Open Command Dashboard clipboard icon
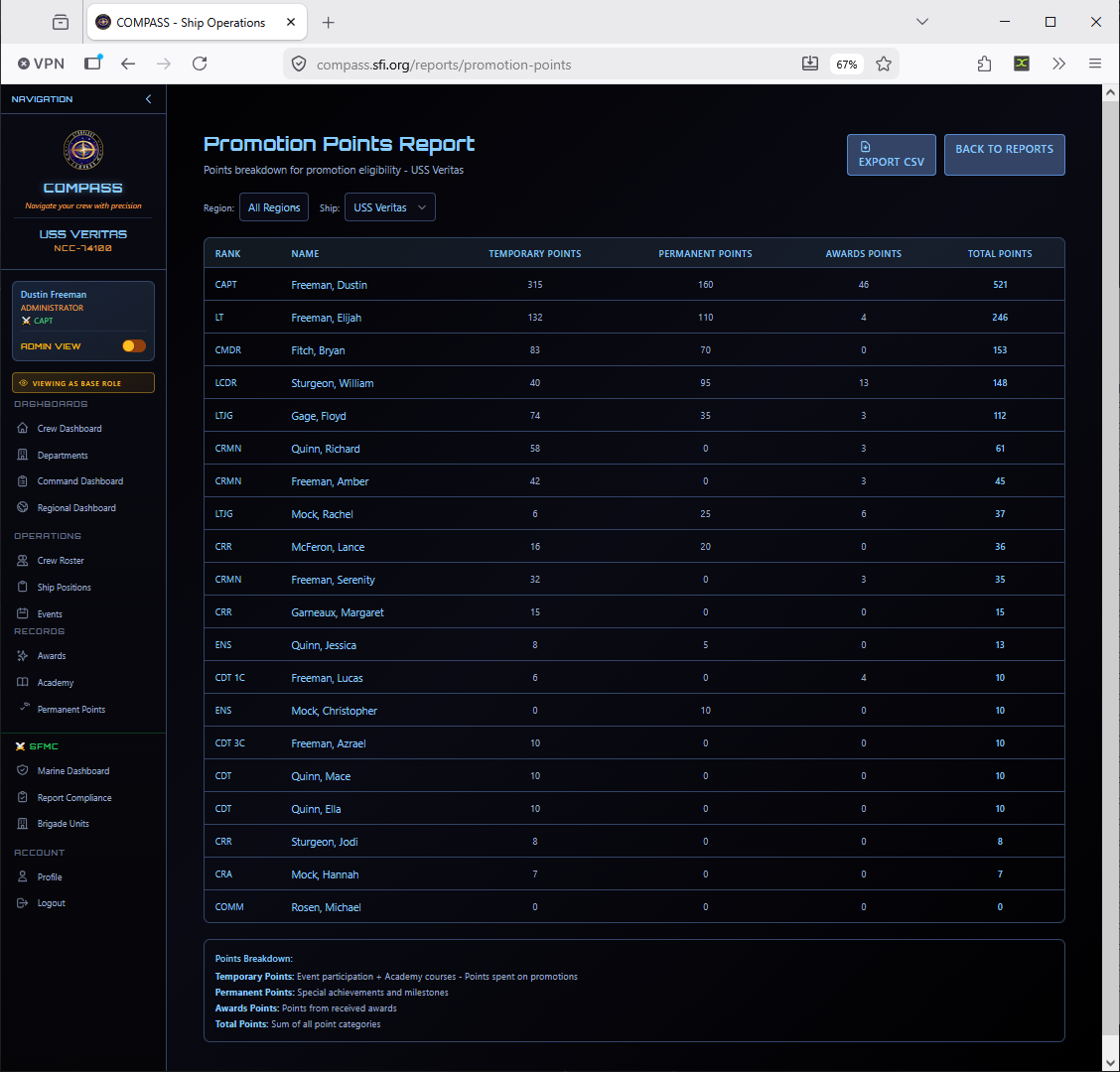 tap(23, 481)
